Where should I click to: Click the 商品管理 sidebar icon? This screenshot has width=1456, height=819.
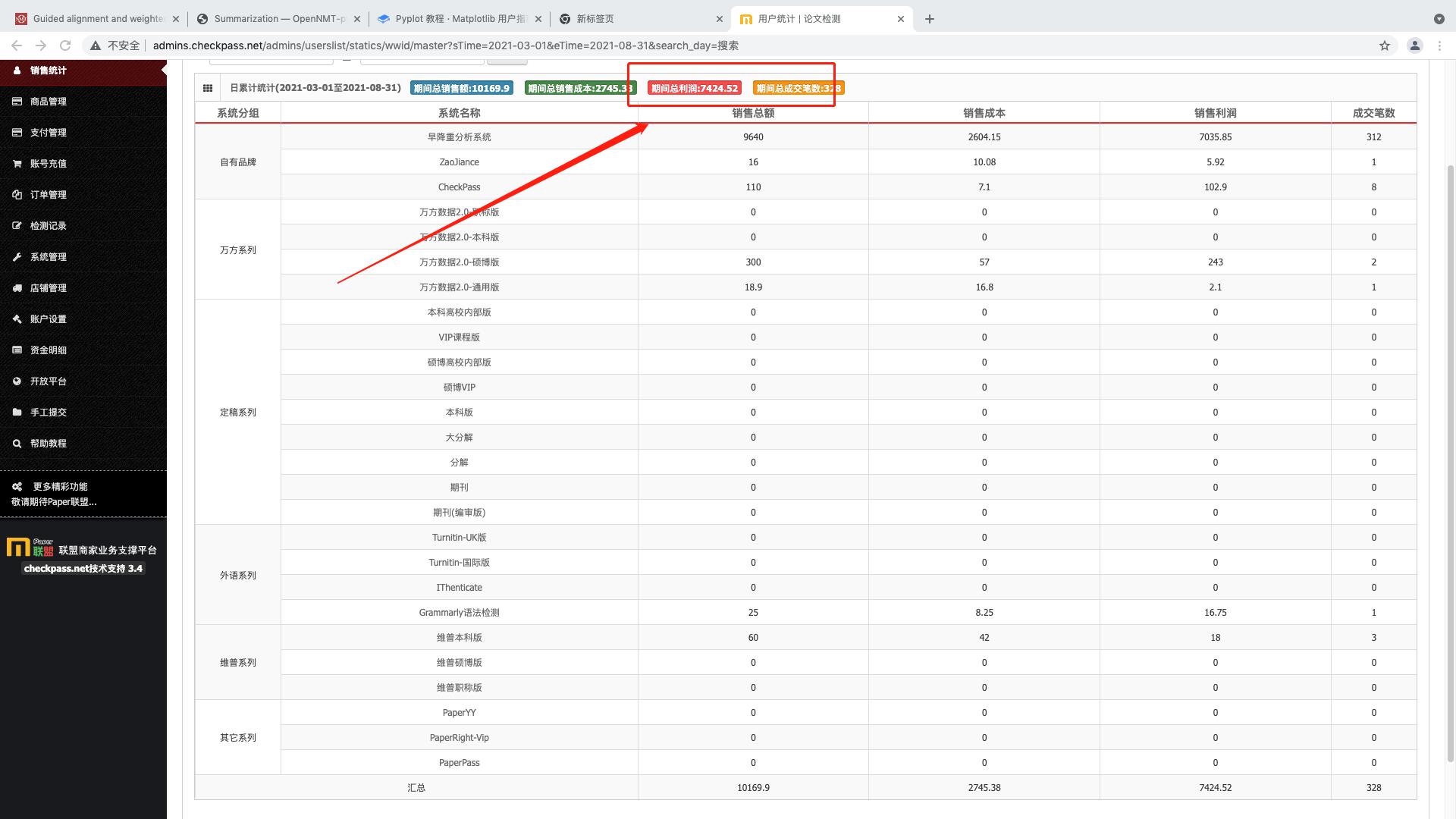[17, 102]
